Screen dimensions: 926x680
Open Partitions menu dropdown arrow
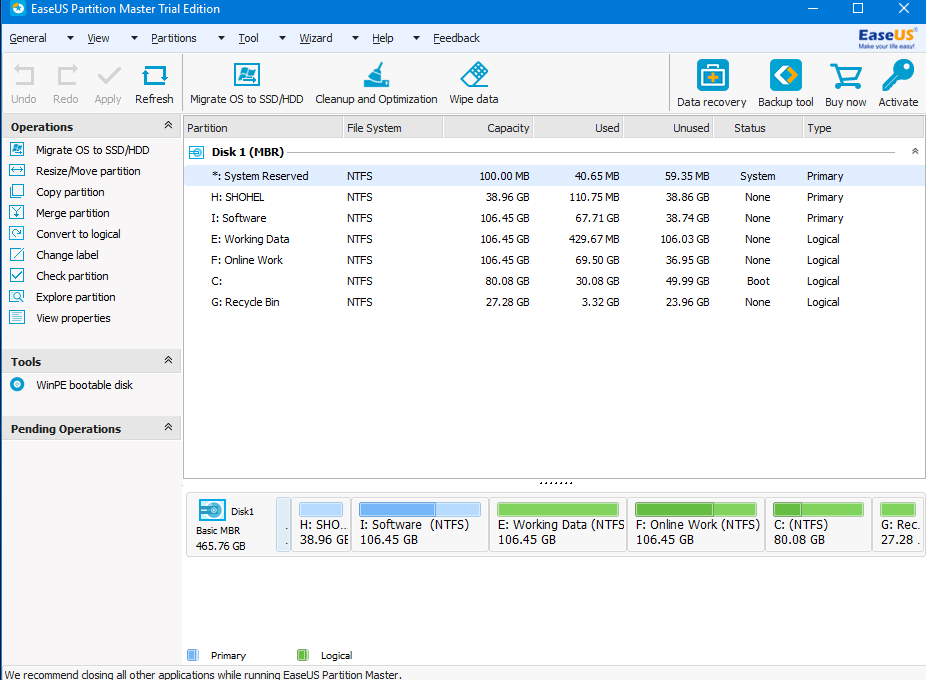[x=221, y=38]
